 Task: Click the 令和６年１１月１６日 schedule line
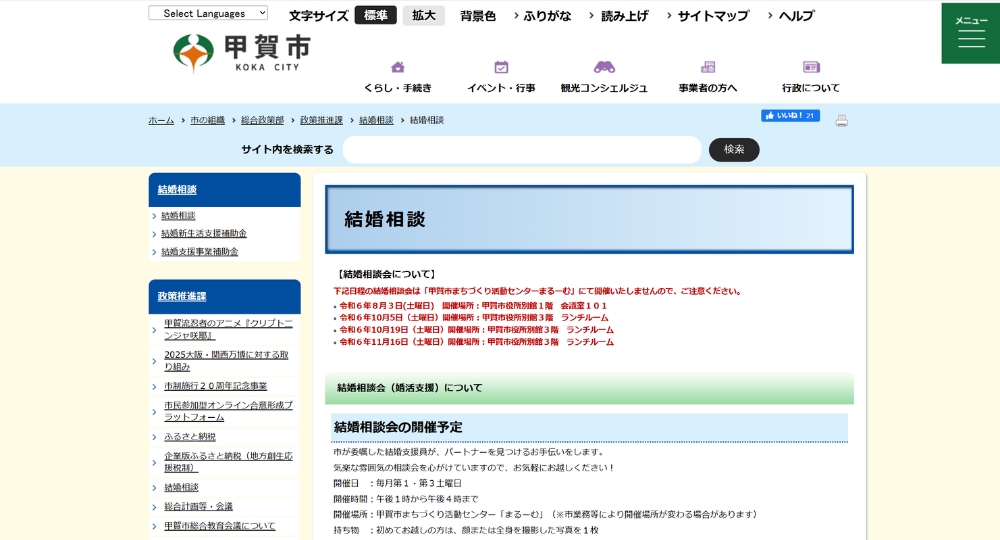click(476, 342)
